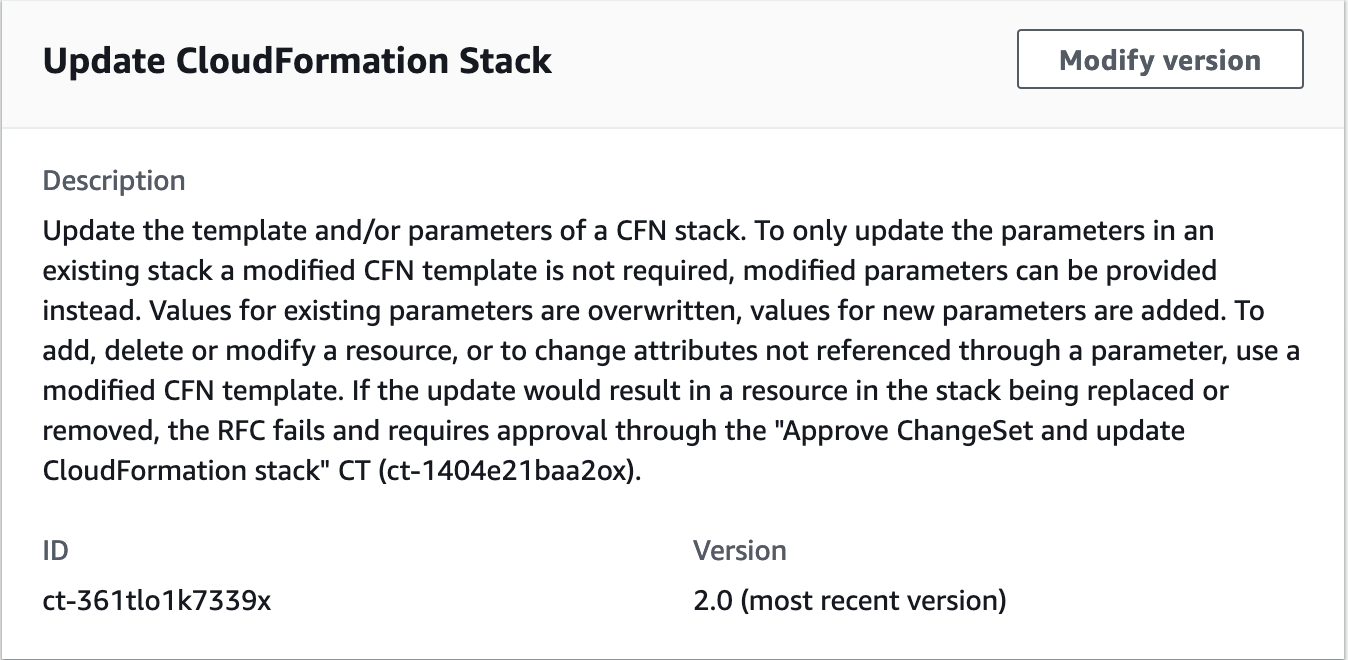Select the version text 2.0 (most recent version)
This screenshot has width=1348, height=660.
tap(848, 601)
